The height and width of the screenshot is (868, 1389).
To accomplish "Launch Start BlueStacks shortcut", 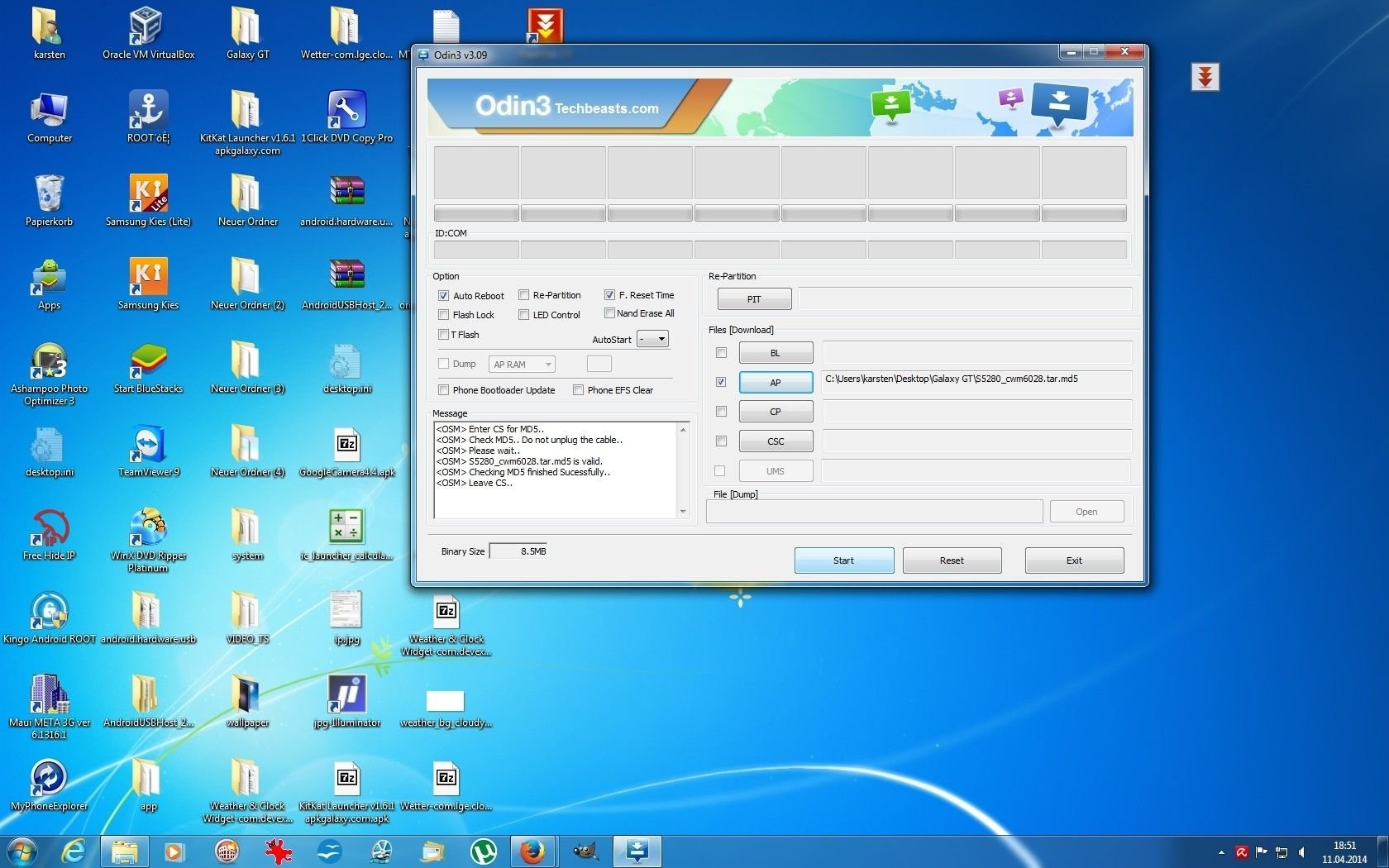I will tap(148, 367).
